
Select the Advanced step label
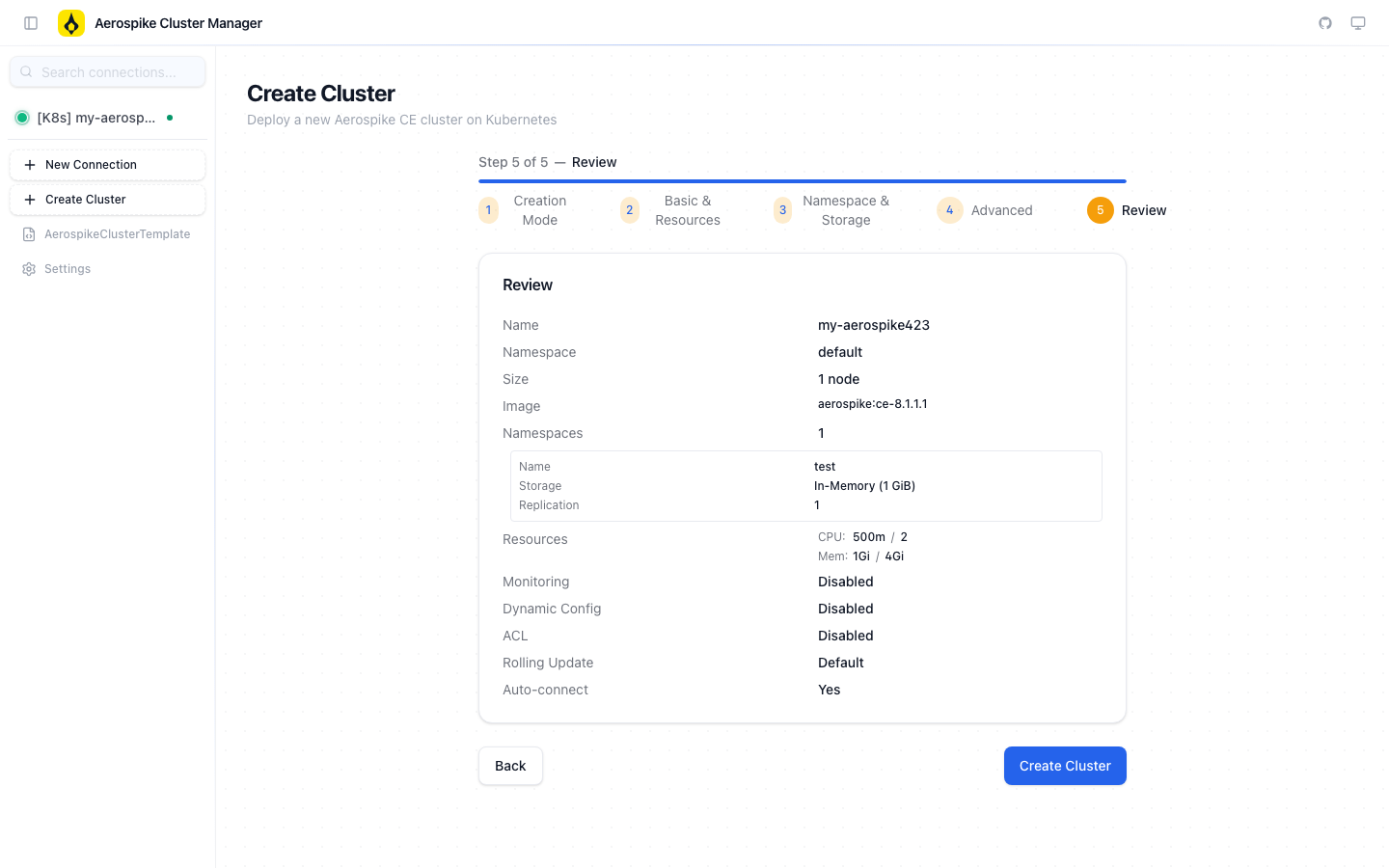[x=1001, y=210]
